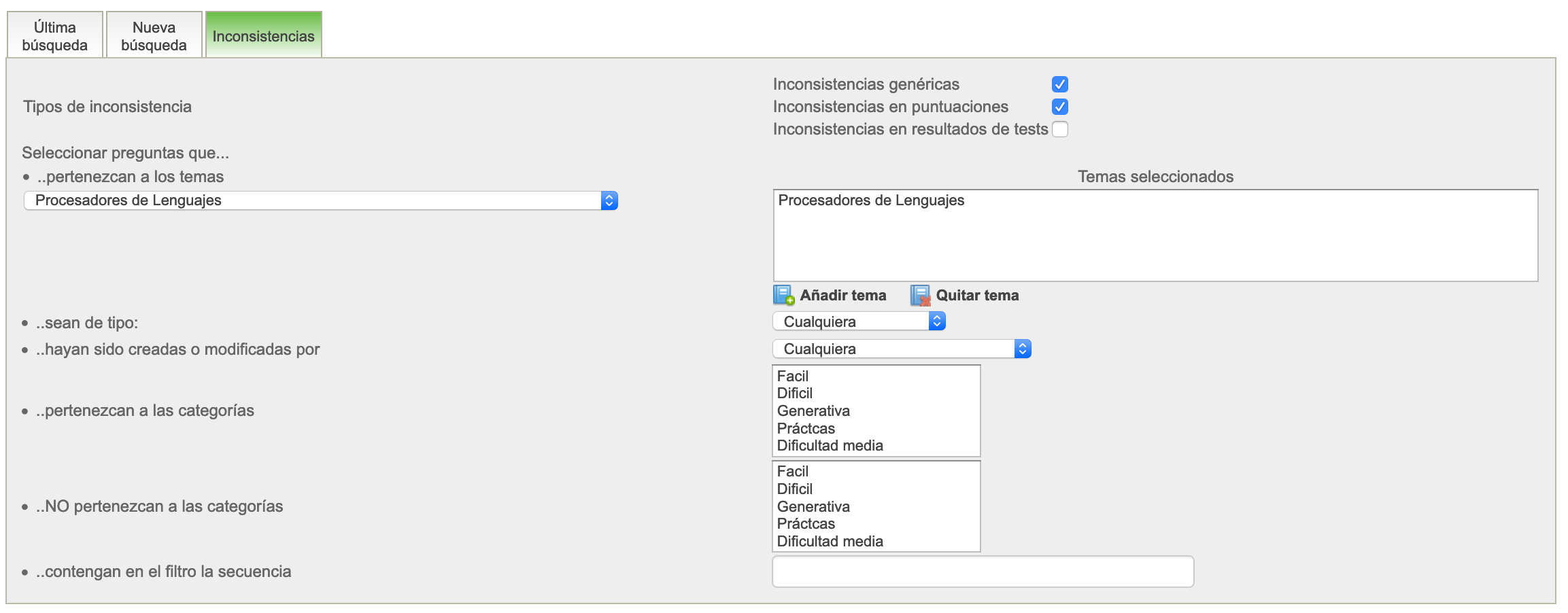This screenshot has width=1568, height=613.
Task: Expand the created or modified by dropdown
Action: (x=902, y=349)
